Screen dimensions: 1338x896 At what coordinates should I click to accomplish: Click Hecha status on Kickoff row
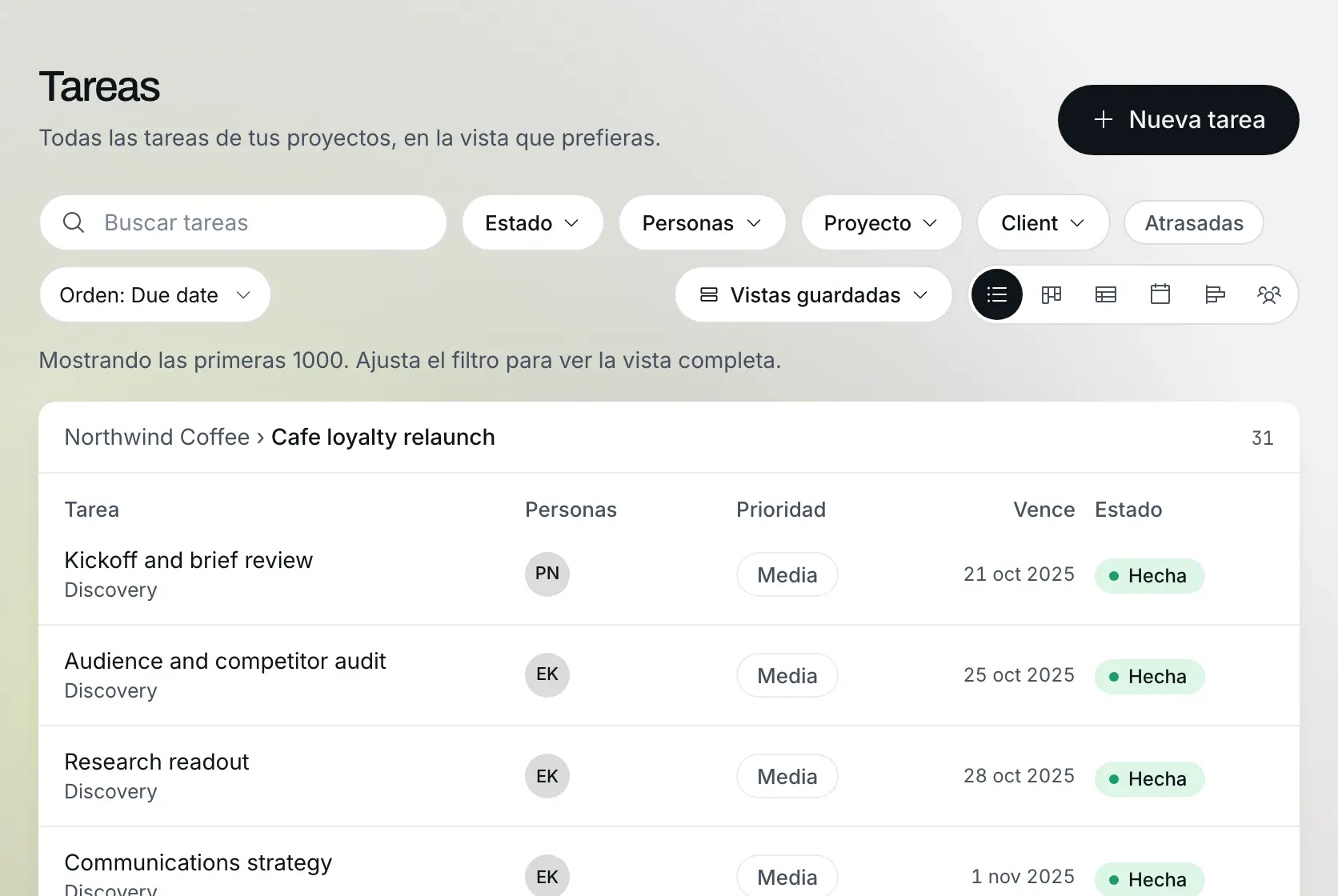point(1149,576)
